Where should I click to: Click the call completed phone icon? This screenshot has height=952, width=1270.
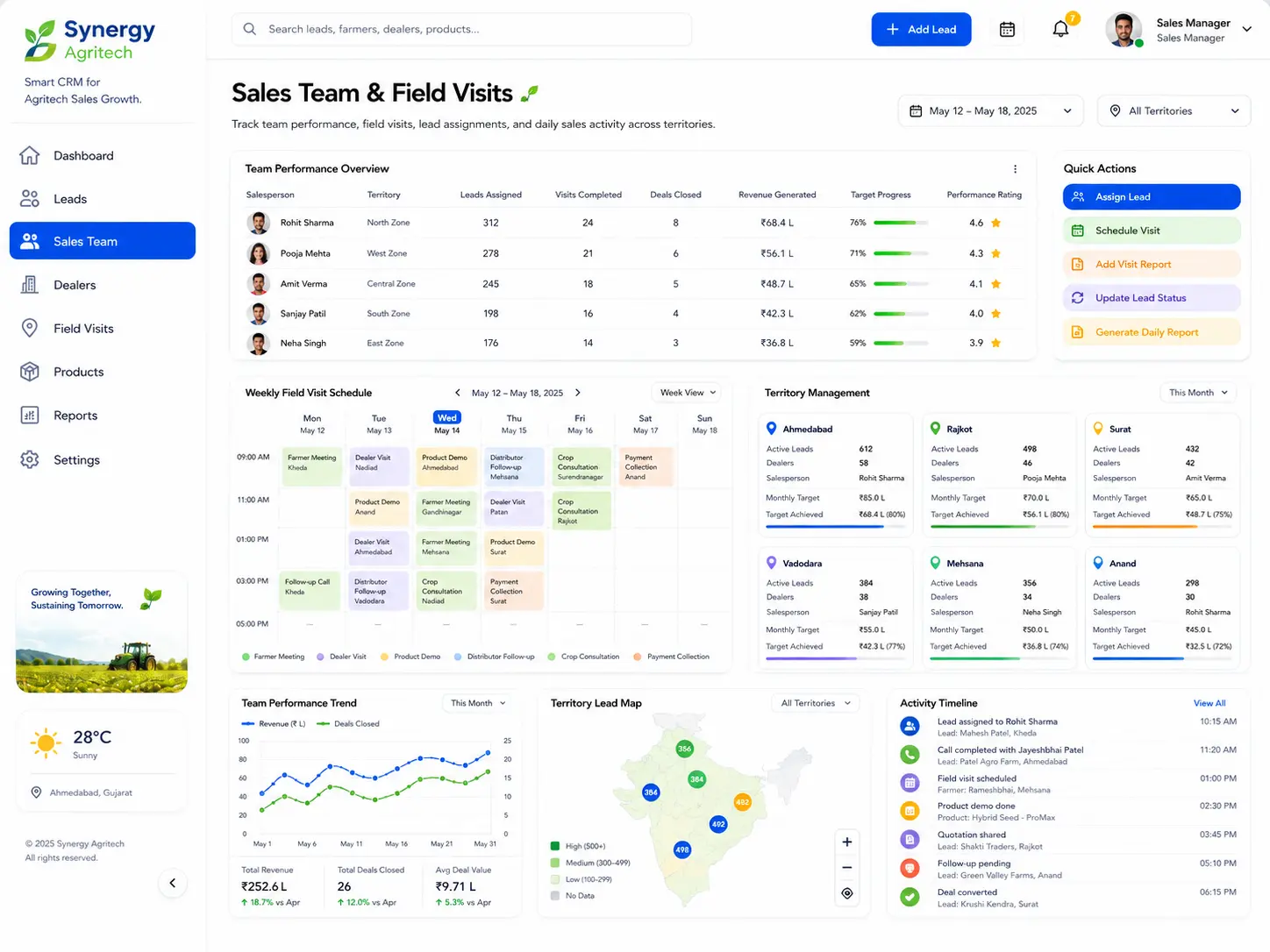[910, 754]
